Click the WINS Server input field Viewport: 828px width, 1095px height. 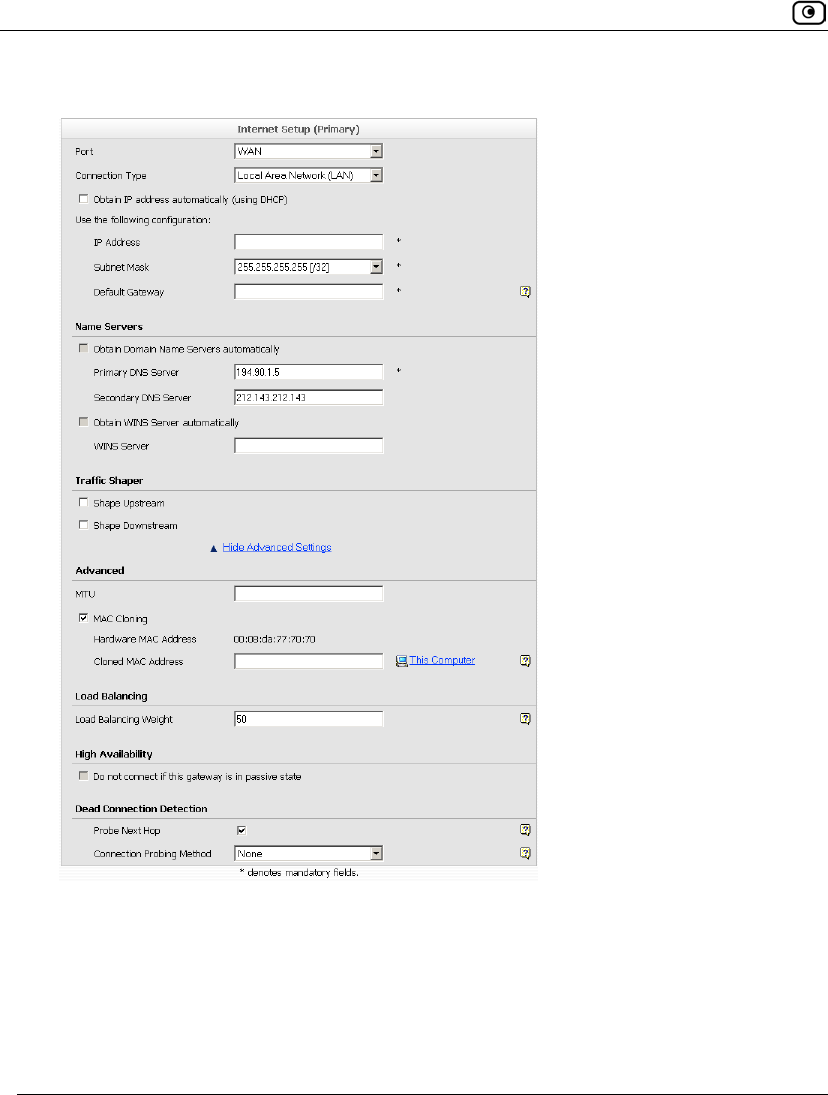pos(309,446)
